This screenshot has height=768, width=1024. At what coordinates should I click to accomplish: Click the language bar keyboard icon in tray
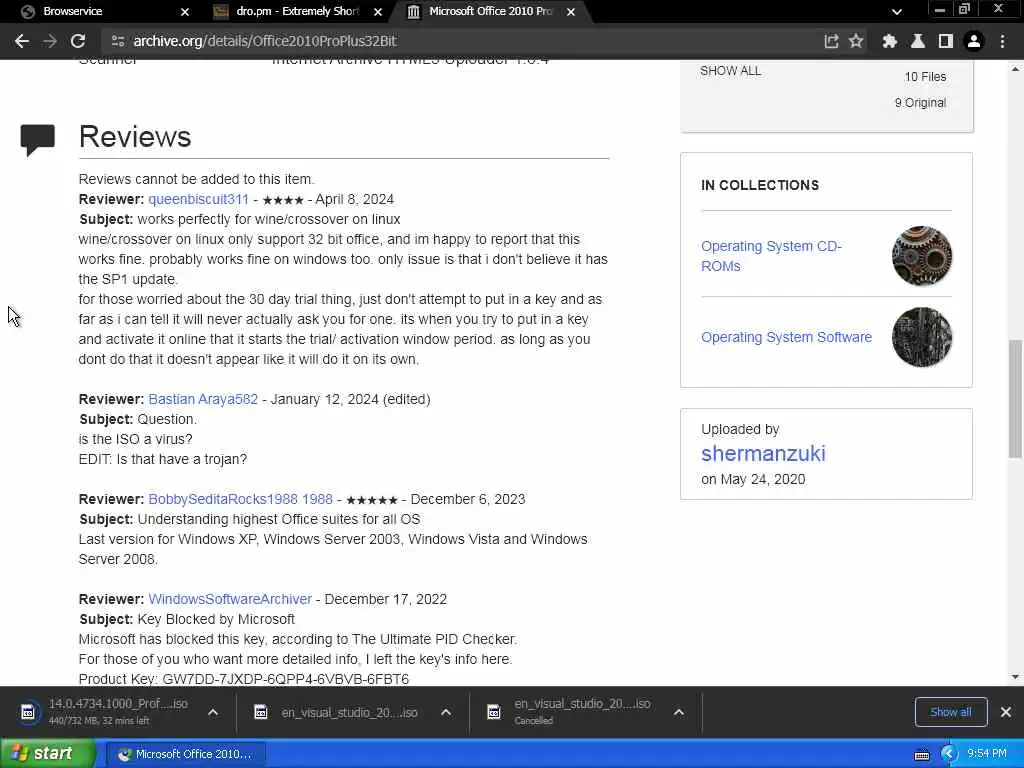[x=922, y=755]
